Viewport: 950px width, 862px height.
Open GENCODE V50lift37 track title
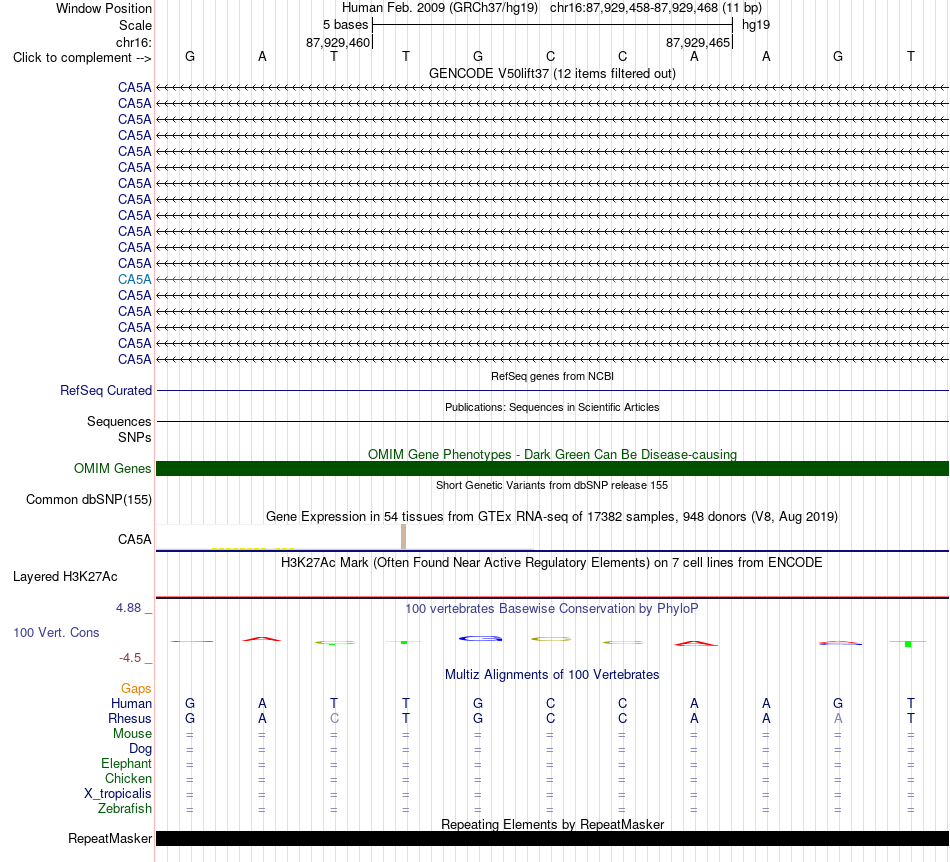[552, 73]
